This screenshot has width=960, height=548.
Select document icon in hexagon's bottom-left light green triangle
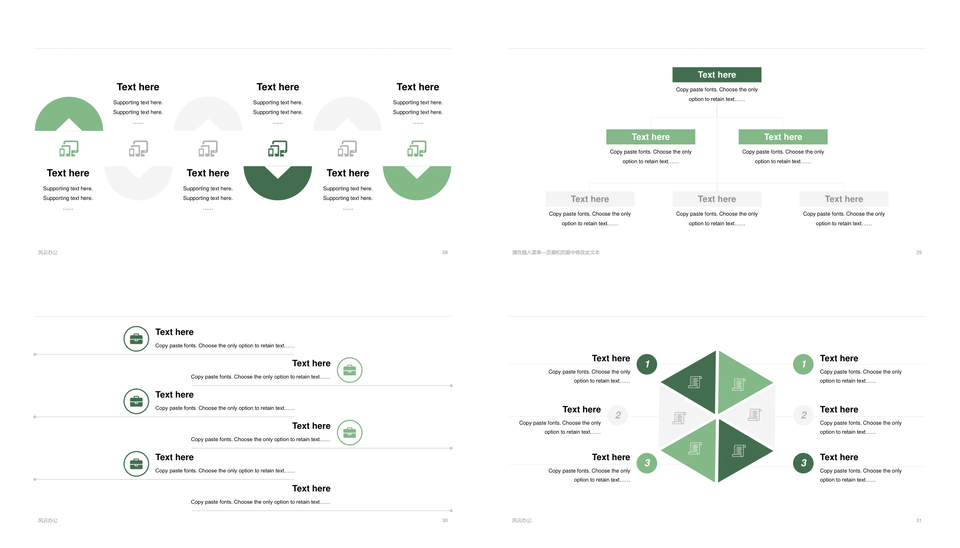(694, 449)
